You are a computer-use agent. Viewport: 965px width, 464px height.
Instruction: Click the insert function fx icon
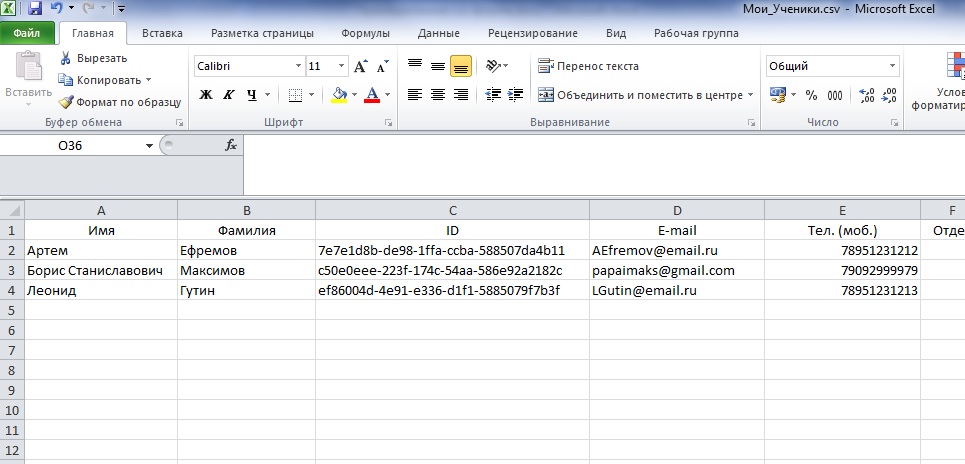231,145
